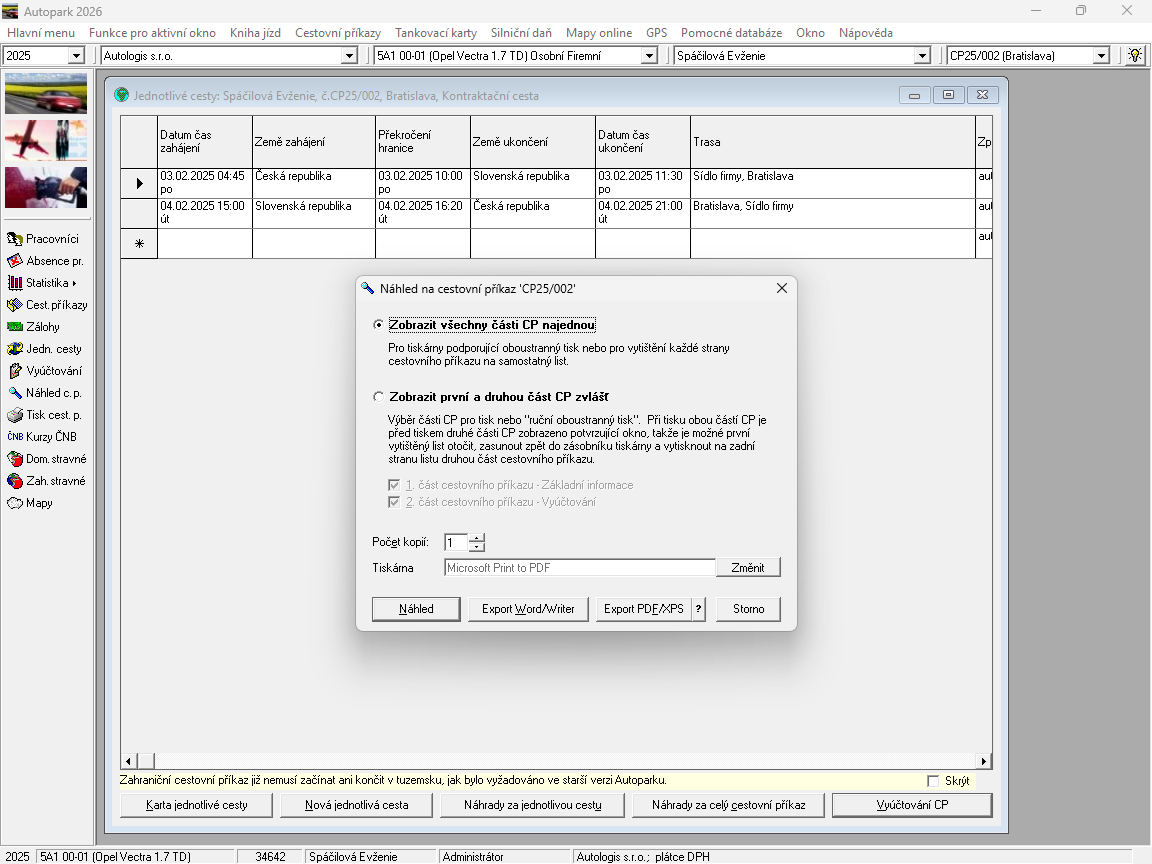Click the light bulb icon in toolbar
Screen dimensions: 1152x864
coord(1135,55)
